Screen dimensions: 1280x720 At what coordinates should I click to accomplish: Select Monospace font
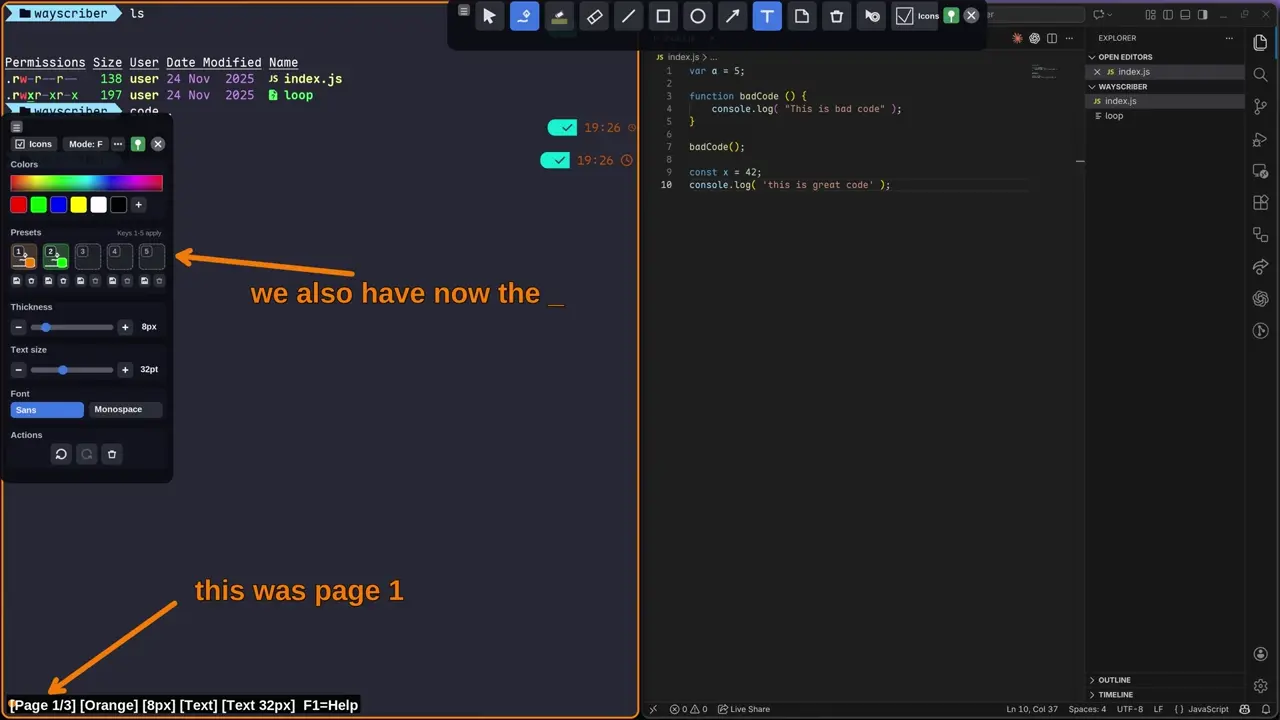(125, 410)
